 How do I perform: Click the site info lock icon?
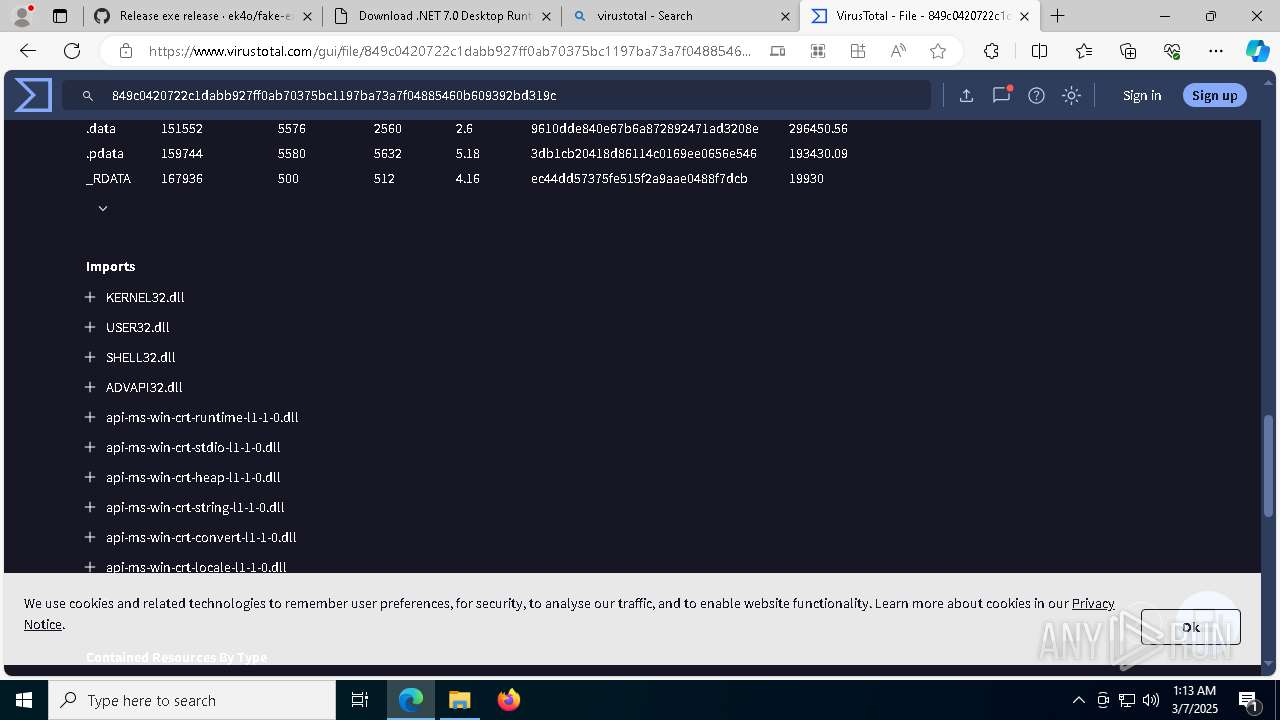[x=125, y=51]
